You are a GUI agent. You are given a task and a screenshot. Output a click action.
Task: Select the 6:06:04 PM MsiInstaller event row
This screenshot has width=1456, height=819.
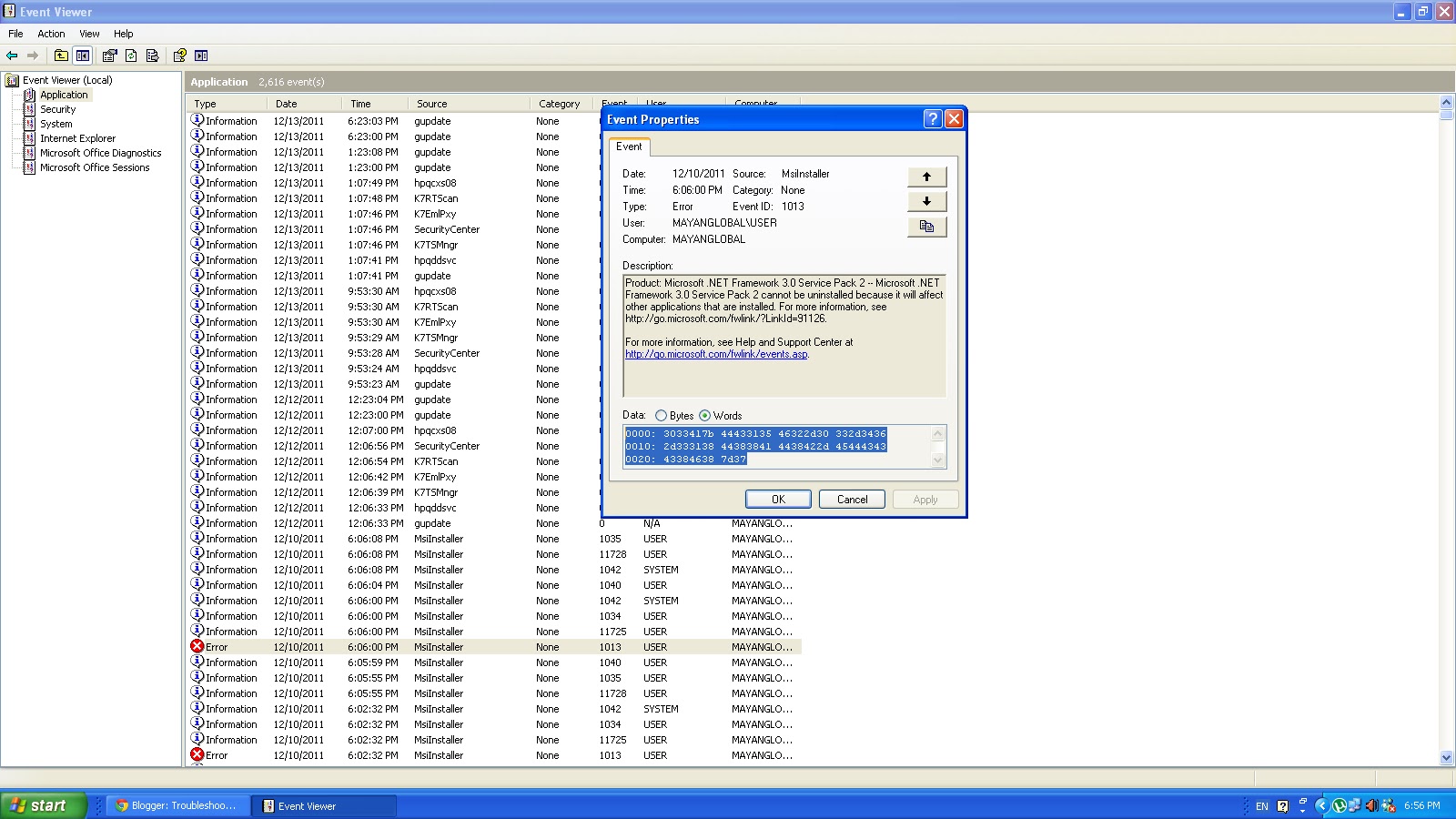(494, 585)
